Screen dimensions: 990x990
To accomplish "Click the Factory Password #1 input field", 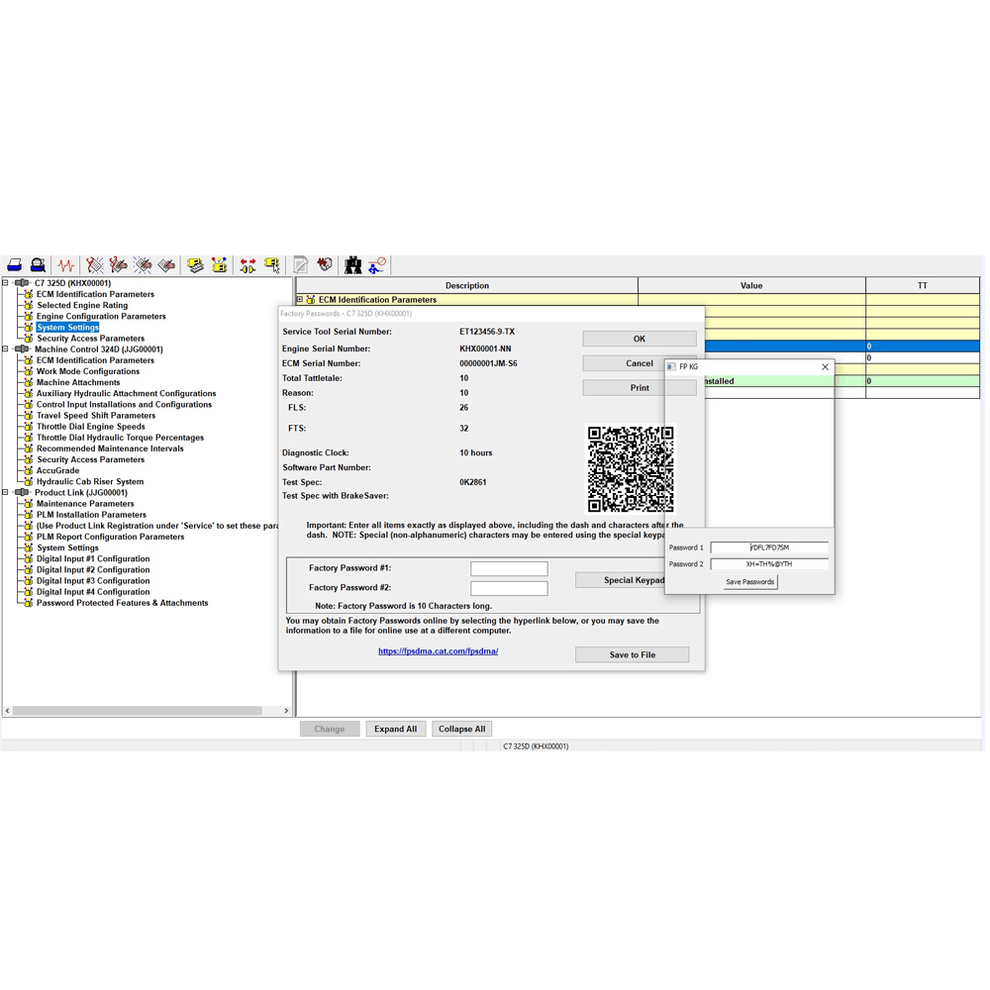I will click(x=509, y=567).
